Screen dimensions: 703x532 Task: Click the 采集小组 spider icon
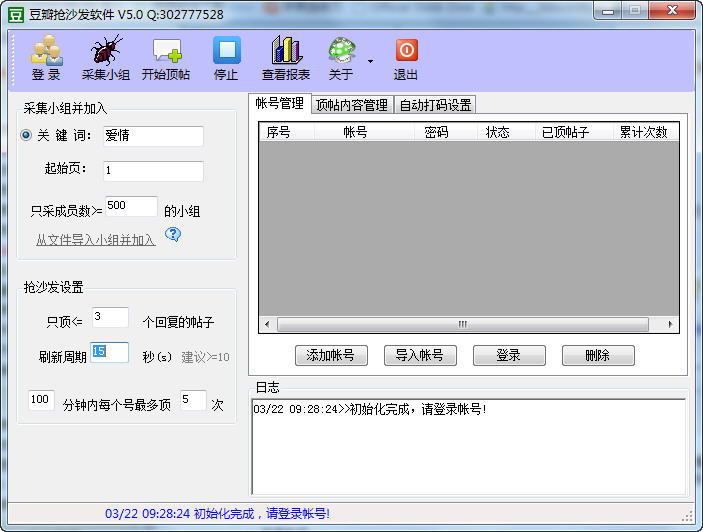pos(106,57)
